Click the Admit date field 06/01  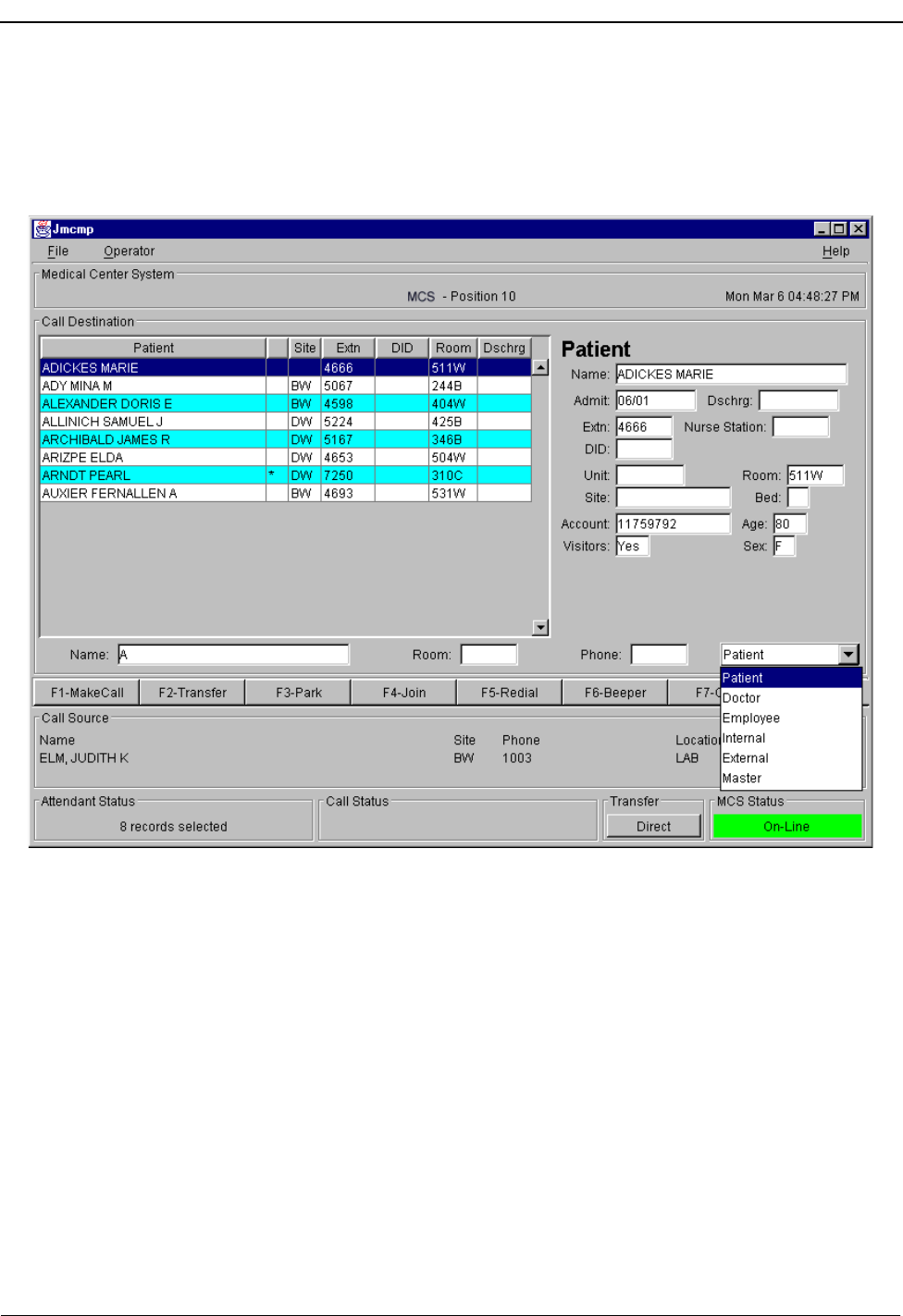655,400
